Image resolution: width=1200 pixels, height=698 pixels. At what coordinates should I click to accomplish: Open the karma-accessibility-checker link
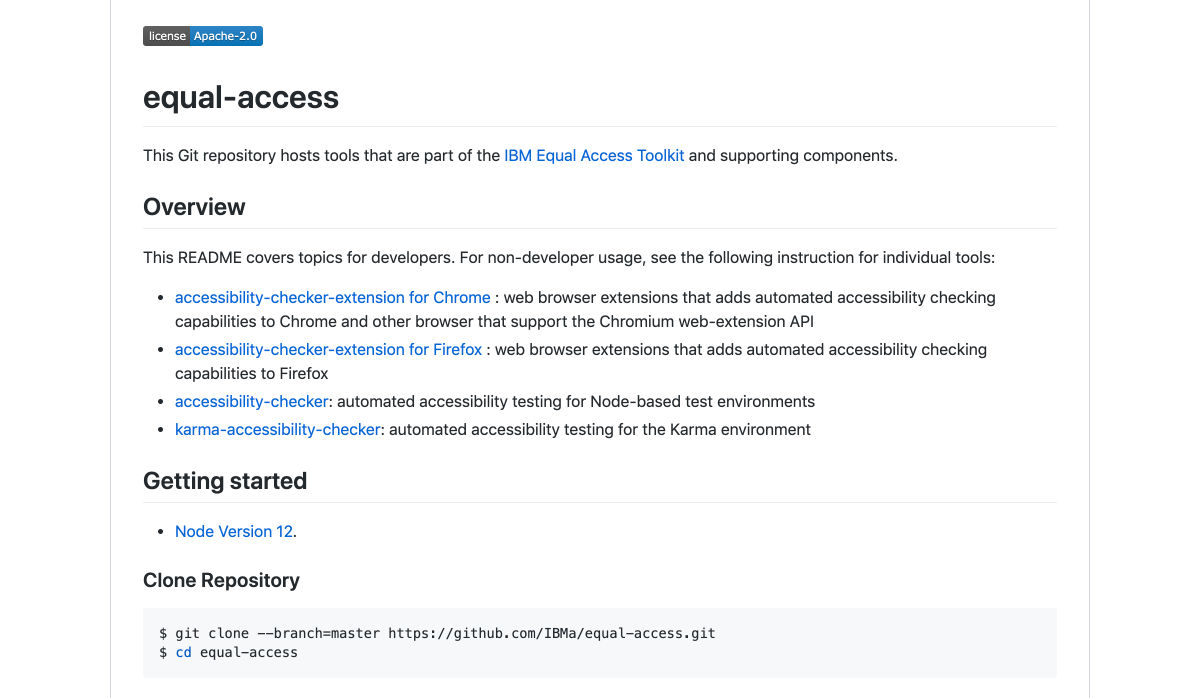(x=277, y=429)
